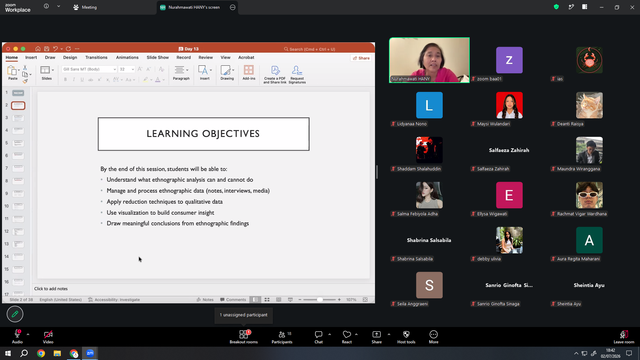Click the Windows Start button
The width and height of the screenshot is (640, 360).
click(x=8, y=353)
